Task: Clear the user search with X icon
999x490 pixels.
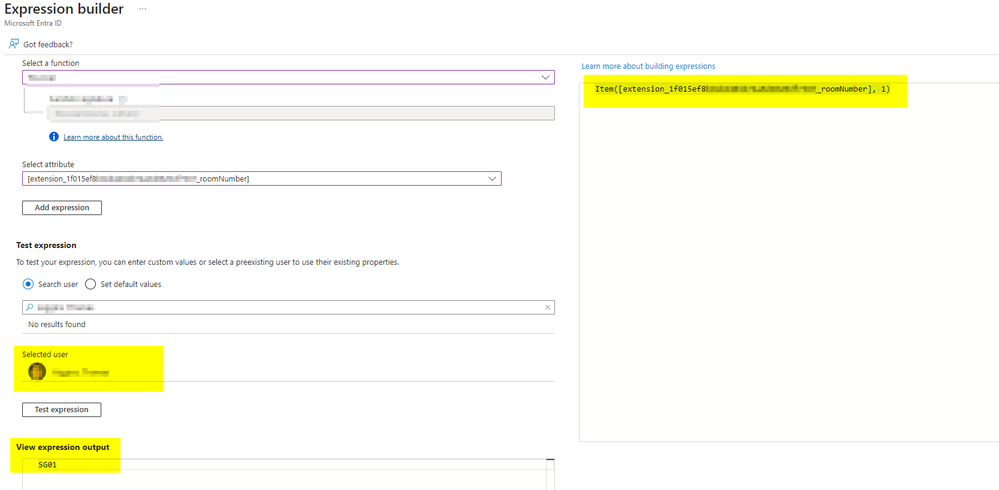Action: pyautogui.click(x=547, y=307)
